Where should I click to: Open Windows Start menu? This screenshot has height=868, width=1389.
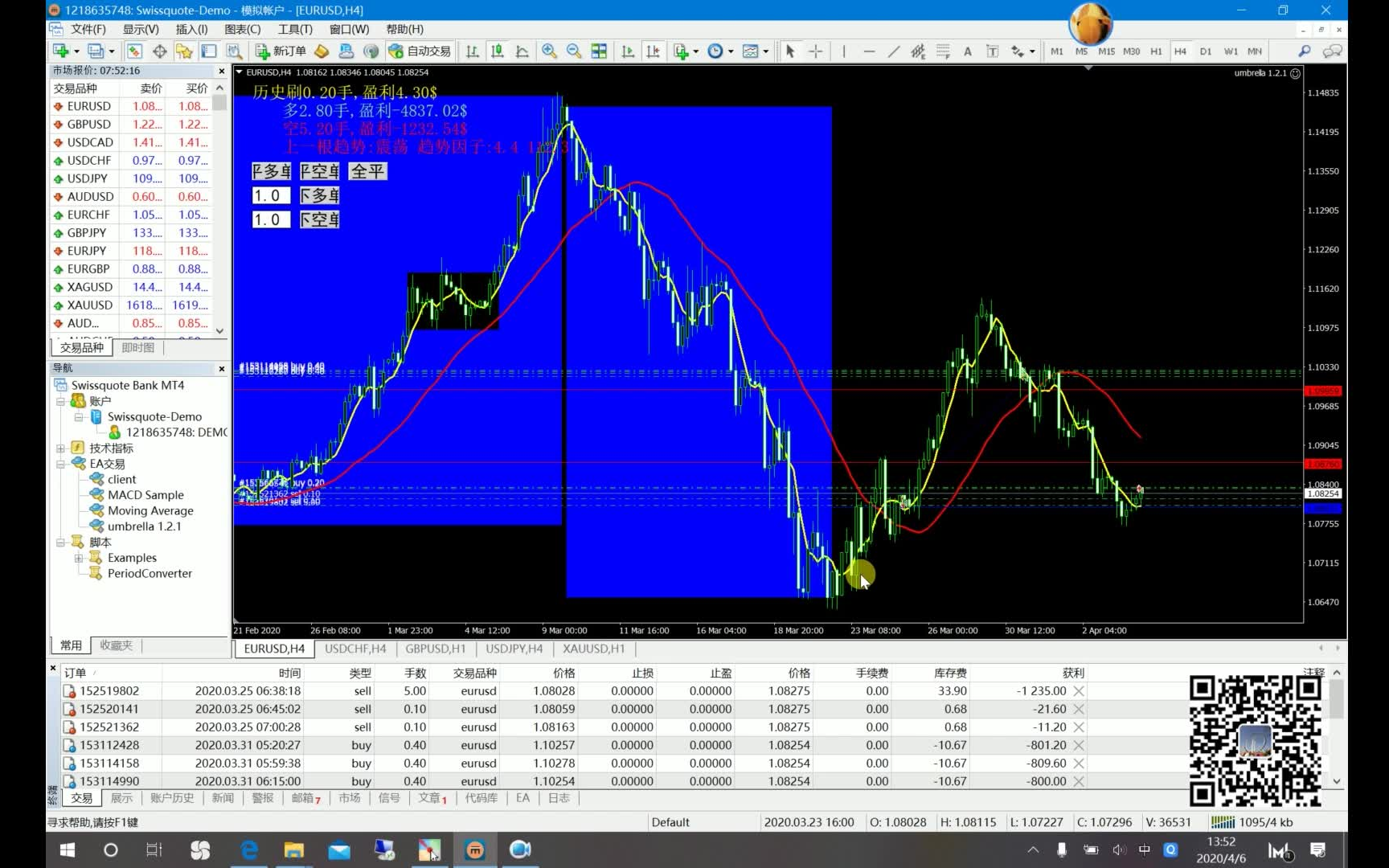tap(68, 850)
